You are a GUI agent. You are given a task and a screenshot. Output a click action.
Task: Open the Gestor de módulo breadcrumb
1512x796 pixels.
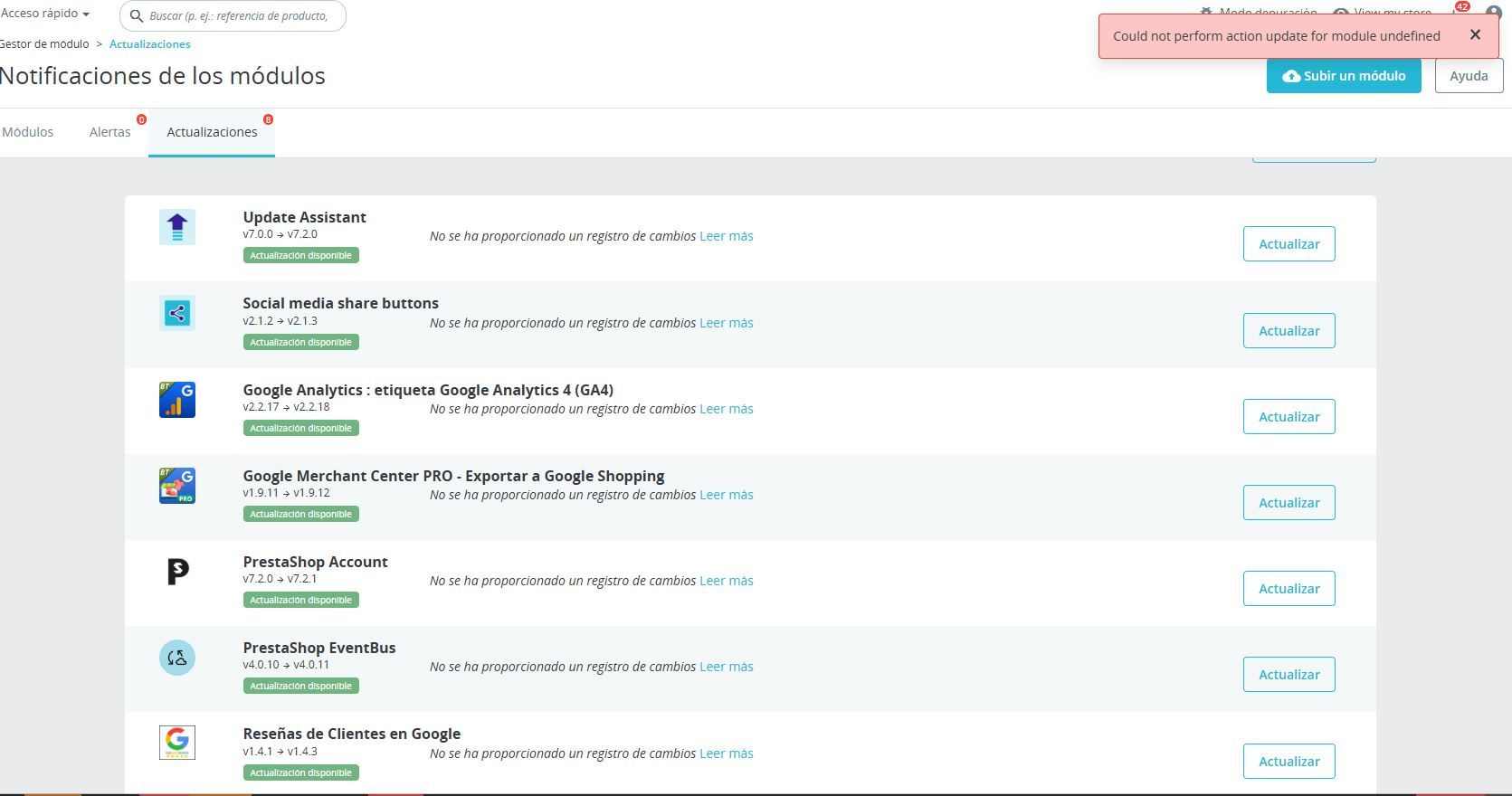tap(44, 44)
